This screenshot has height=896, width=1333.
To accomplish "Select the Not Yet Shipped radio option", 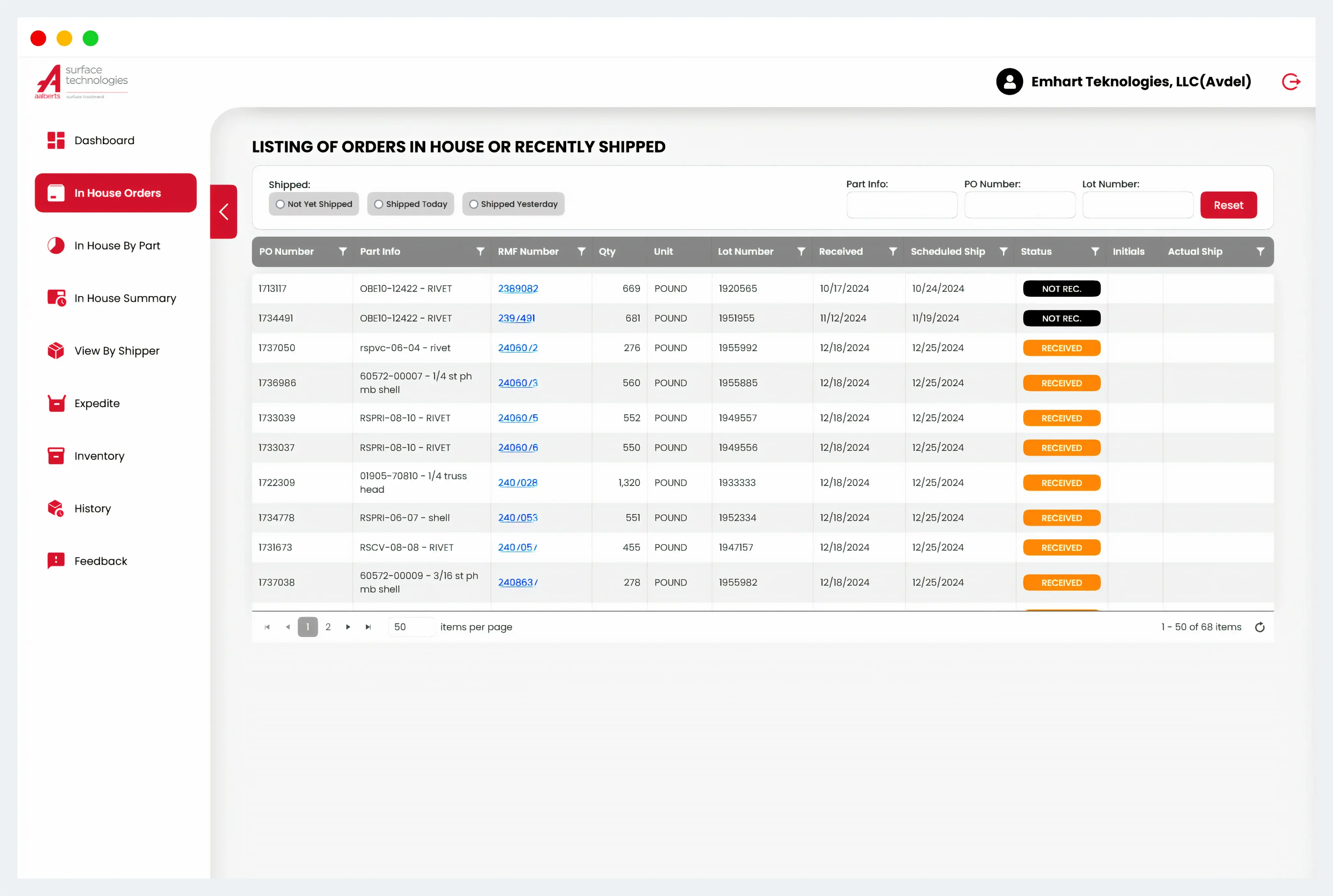I will pyautogui.click(x=280, y=204).
